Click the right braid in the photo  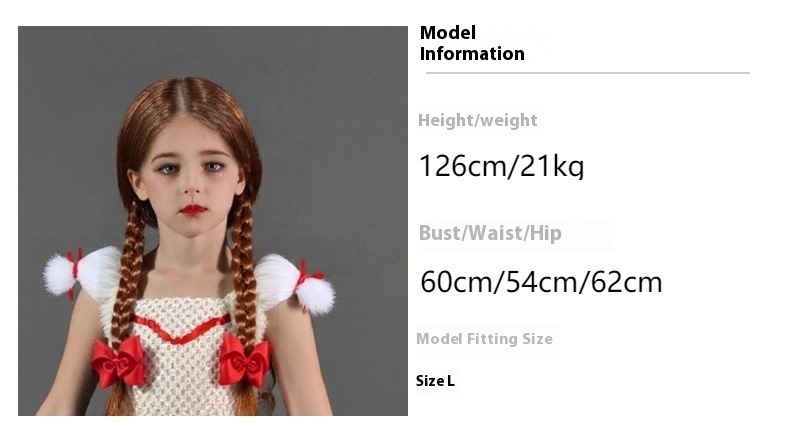(244, 270)
